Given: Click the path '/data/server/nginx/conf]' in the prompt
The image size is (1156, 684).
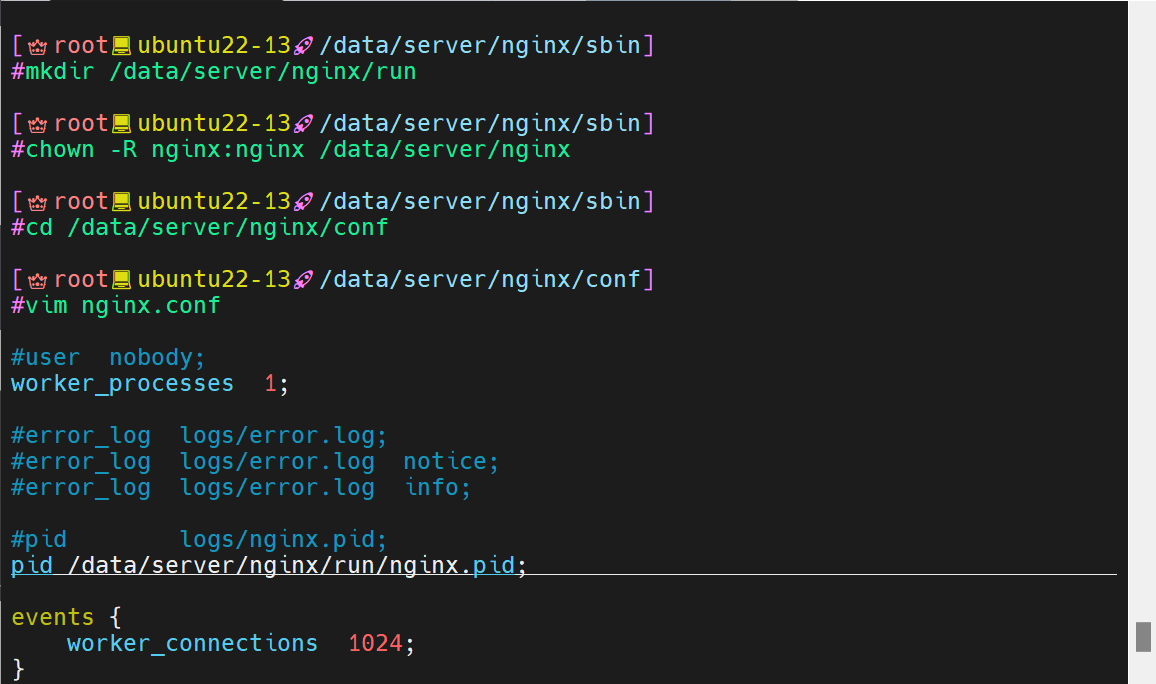Looking at the screenshot, I should [x=487, y=279].
